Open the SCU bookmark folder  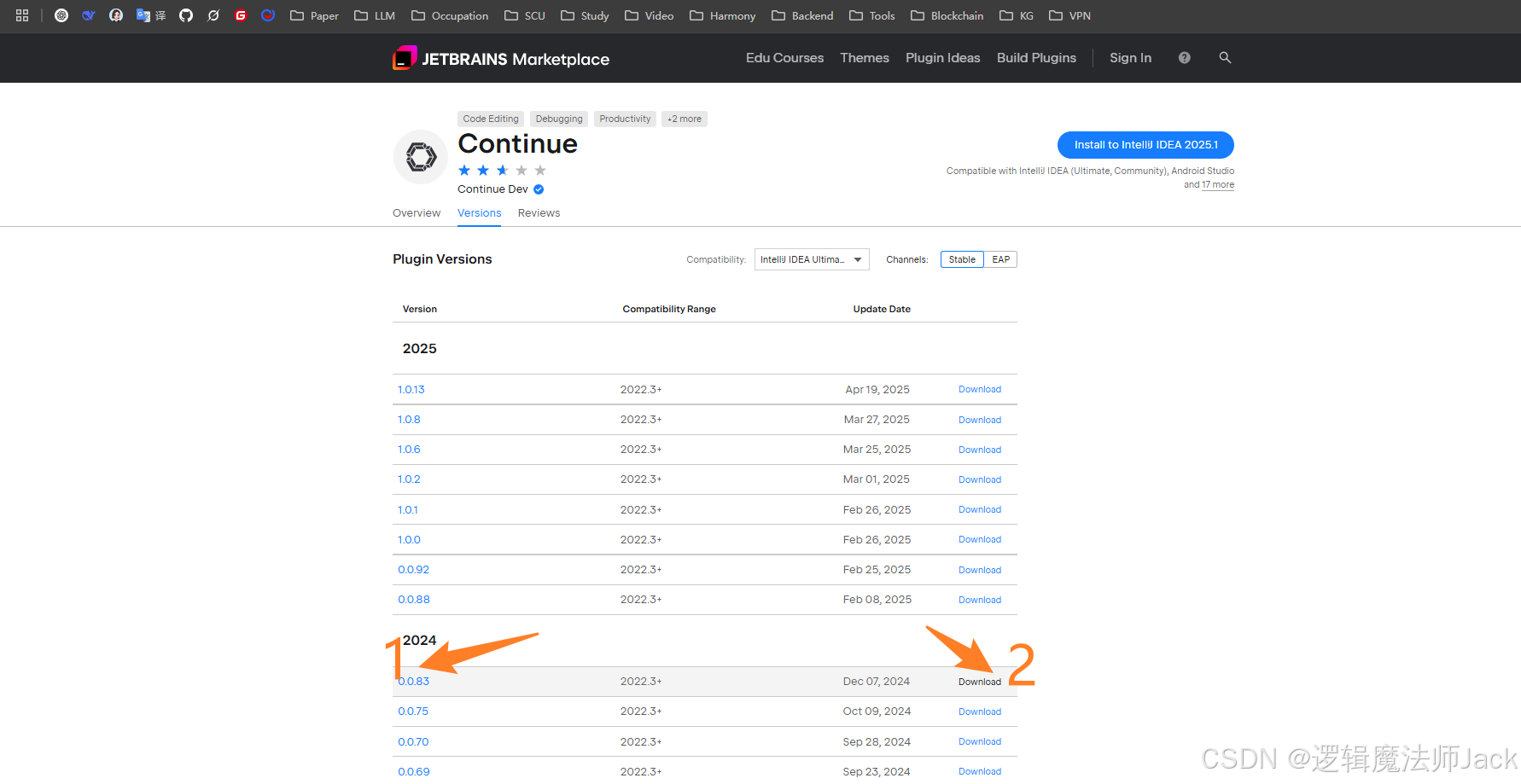525,15
